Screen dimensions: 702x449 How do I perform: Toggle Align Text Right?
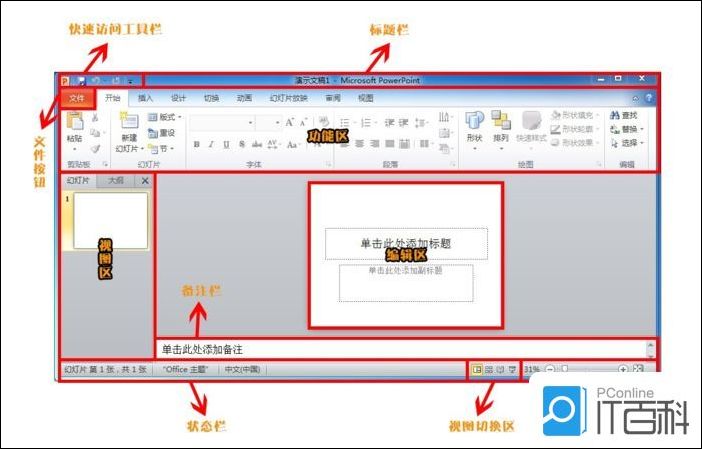[375, 144]
